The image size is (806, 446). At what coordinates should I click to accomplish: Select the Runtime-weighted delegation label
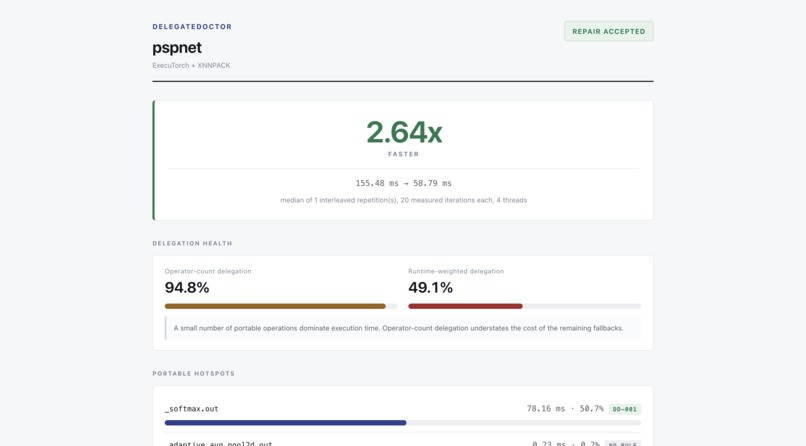456,271
